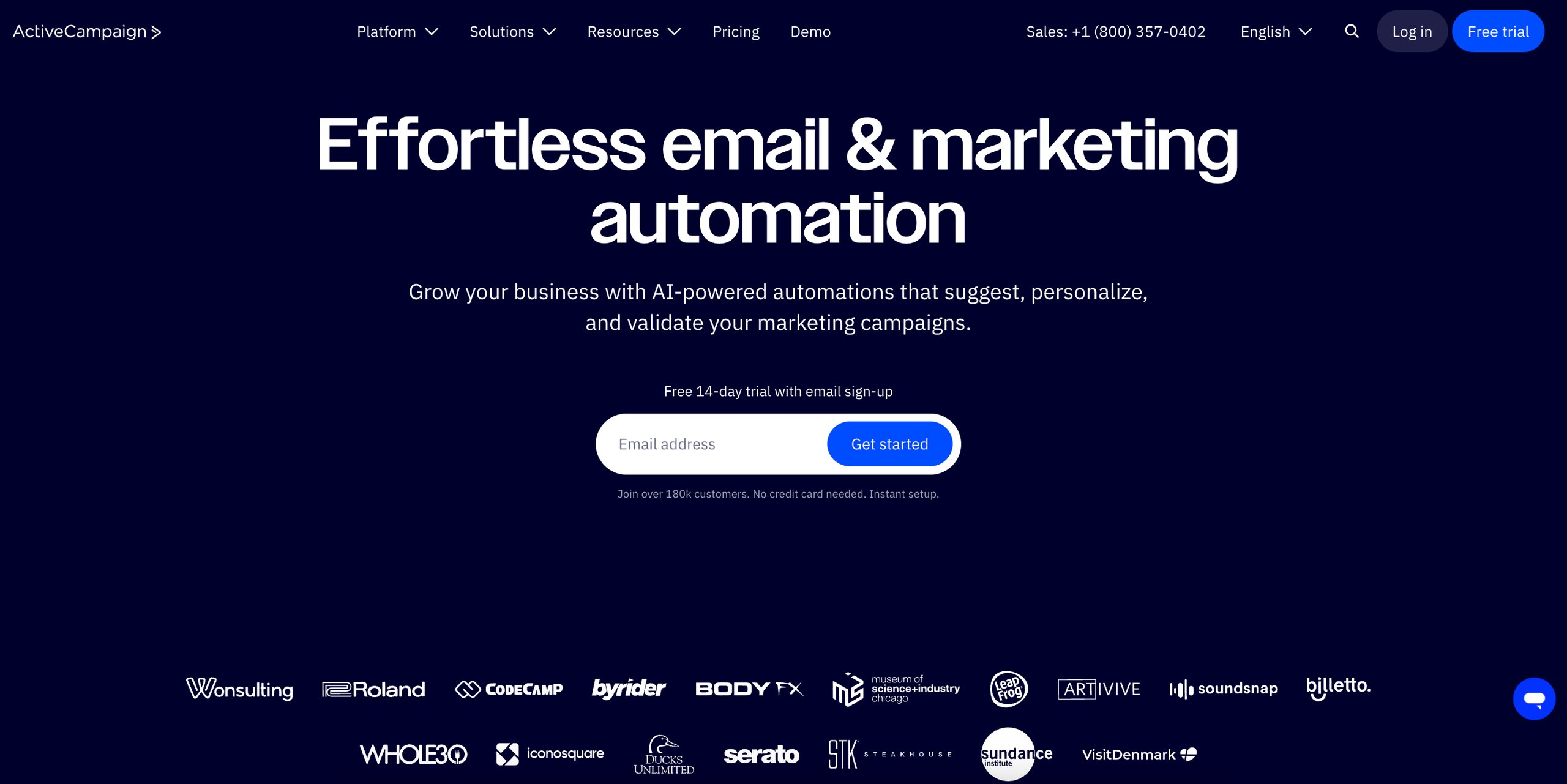
Task: Open the Demo page
Action: click(x=810, y=31)
